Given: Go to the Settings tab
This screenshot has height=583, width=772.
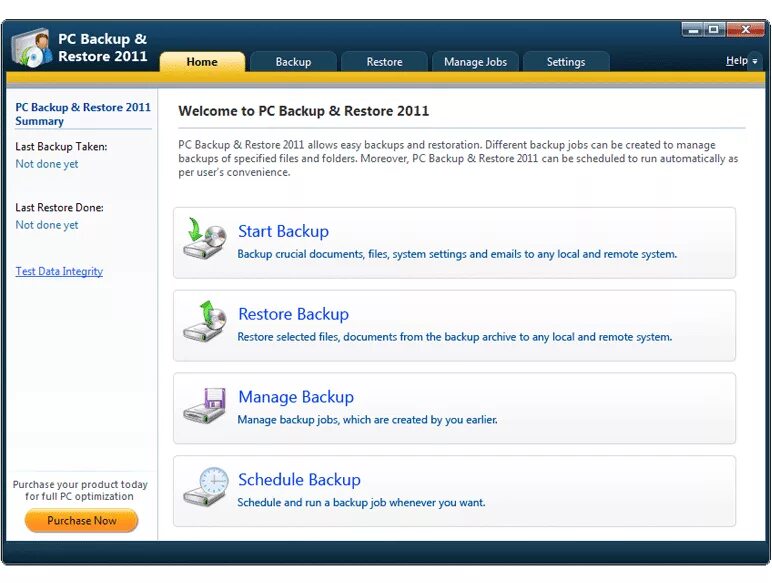Looking at the screenshot, I should pos(566,62).
